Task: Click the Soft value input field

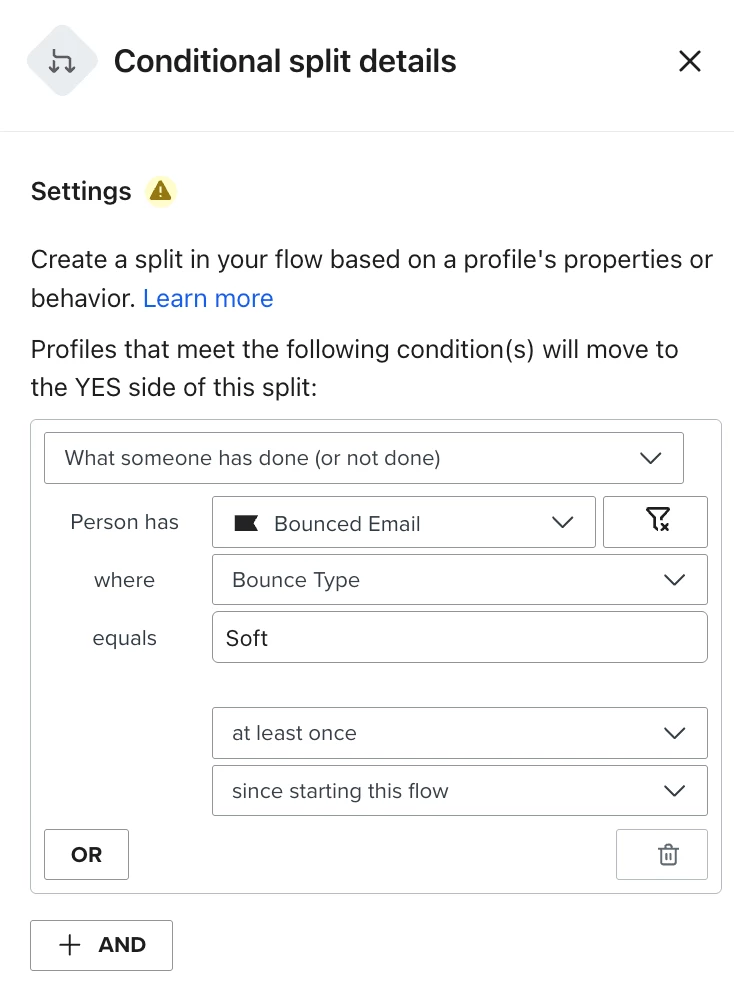Action: [x=460, y=637]
